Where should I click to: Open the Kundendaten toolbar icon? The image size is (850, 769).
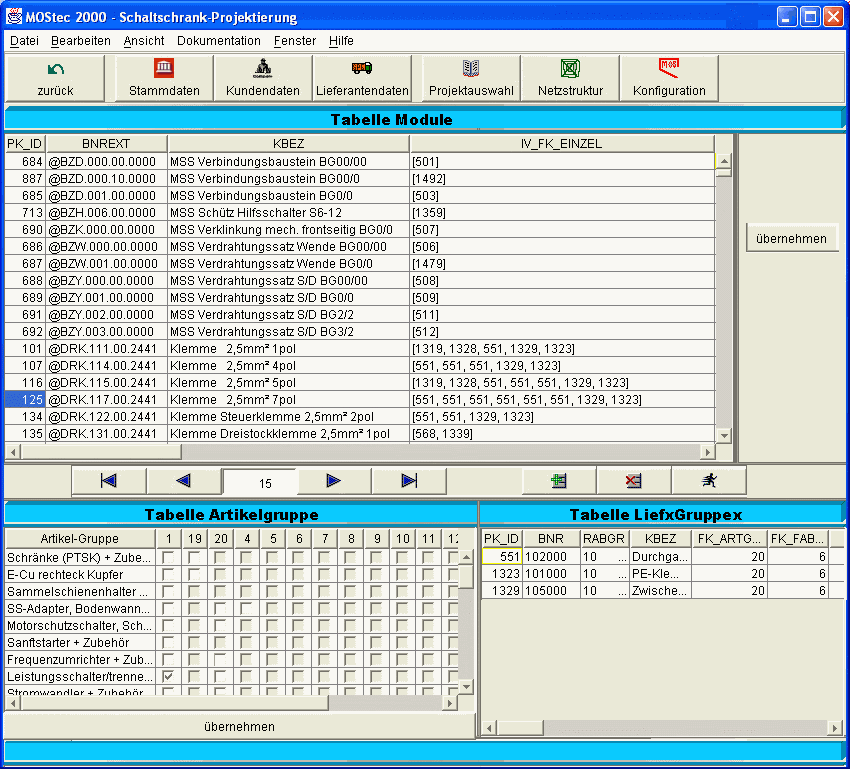263,79
